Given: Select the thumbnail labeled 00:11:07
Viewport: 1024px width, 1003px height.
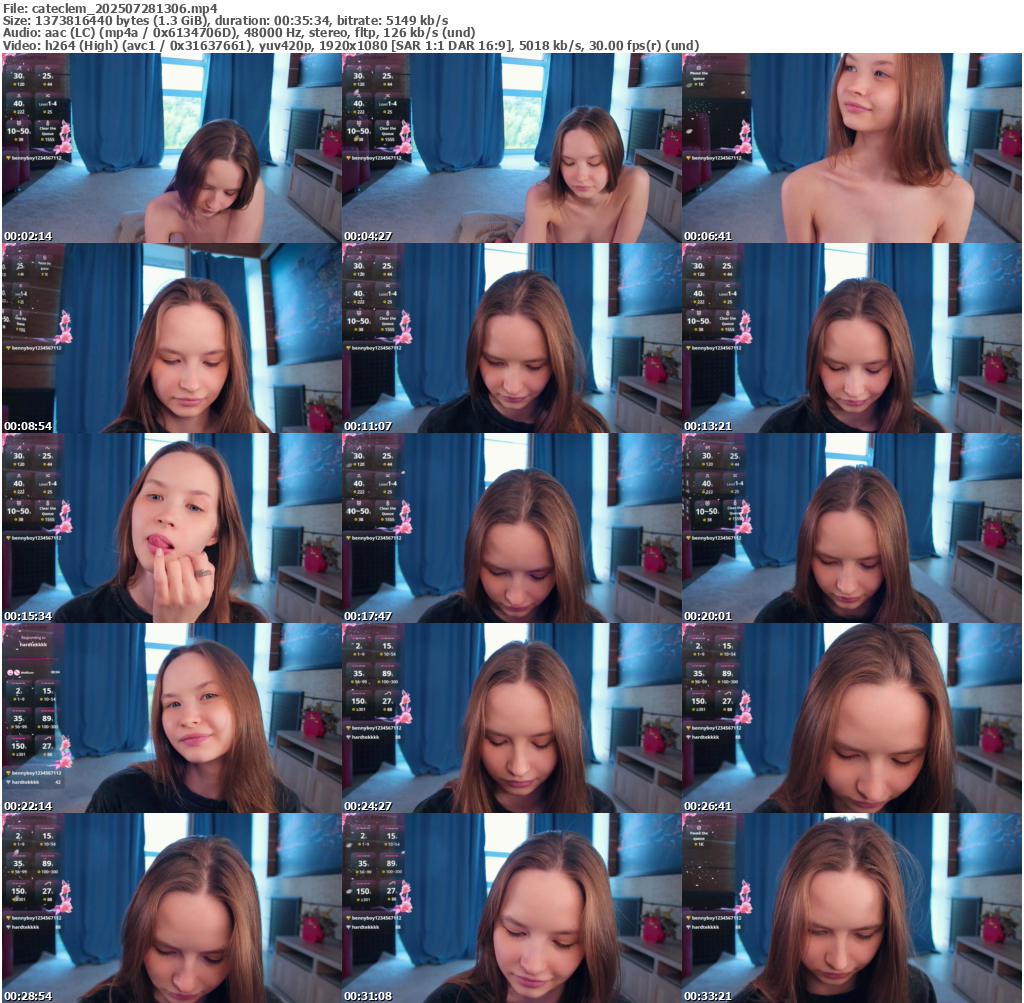Looking at the screenshot, I should [x=511, y=338].
